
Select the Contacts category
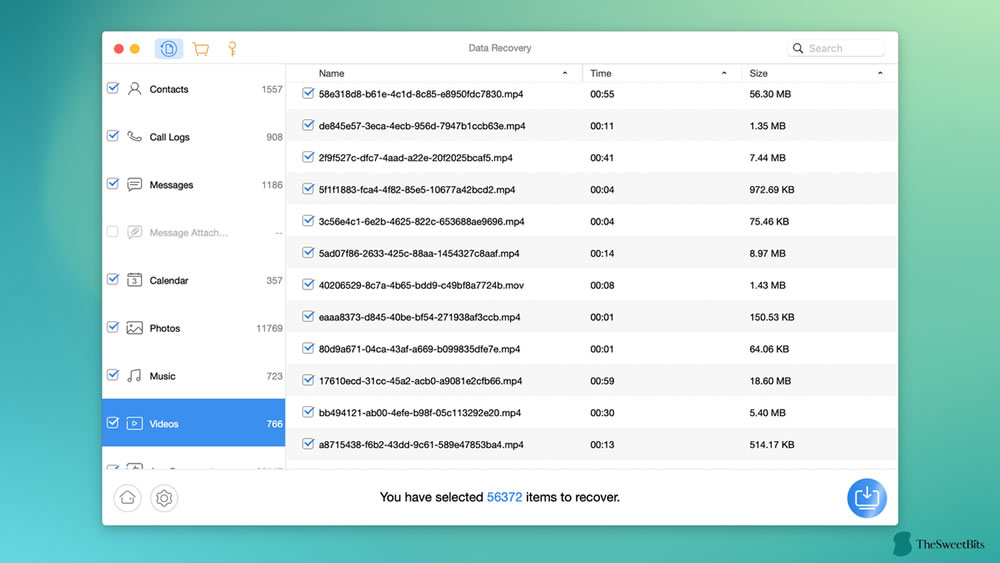tap(194, 89)
